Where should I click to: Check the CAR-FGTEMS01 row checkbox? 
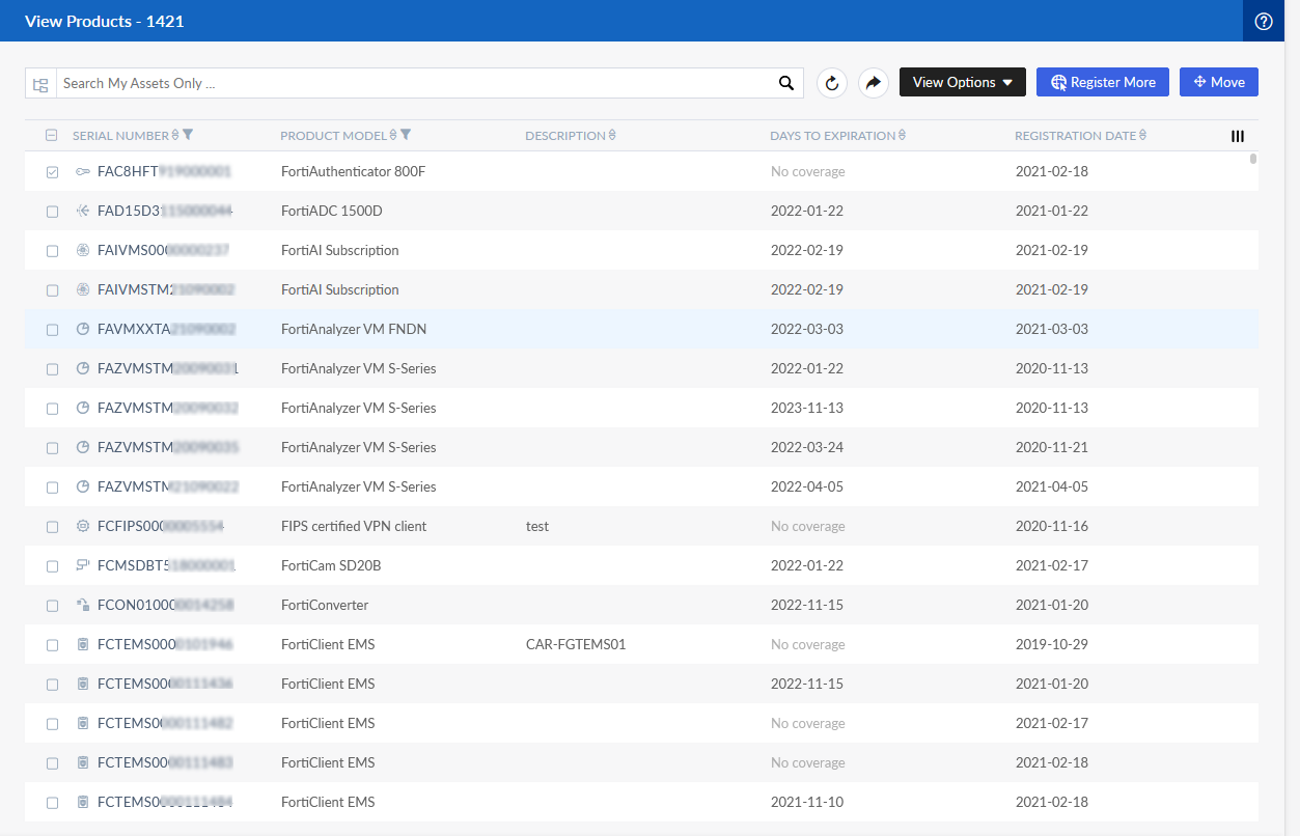[52, 645]
